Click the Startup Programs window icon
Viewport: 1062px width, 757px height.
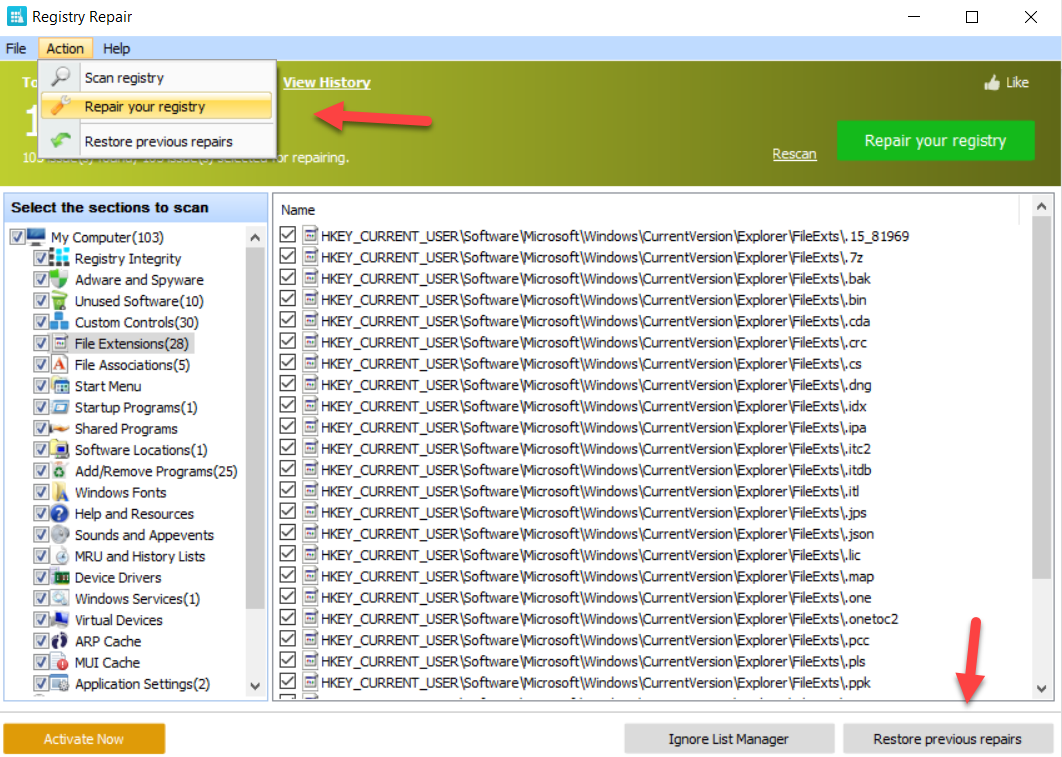click(x=61, y=407)
